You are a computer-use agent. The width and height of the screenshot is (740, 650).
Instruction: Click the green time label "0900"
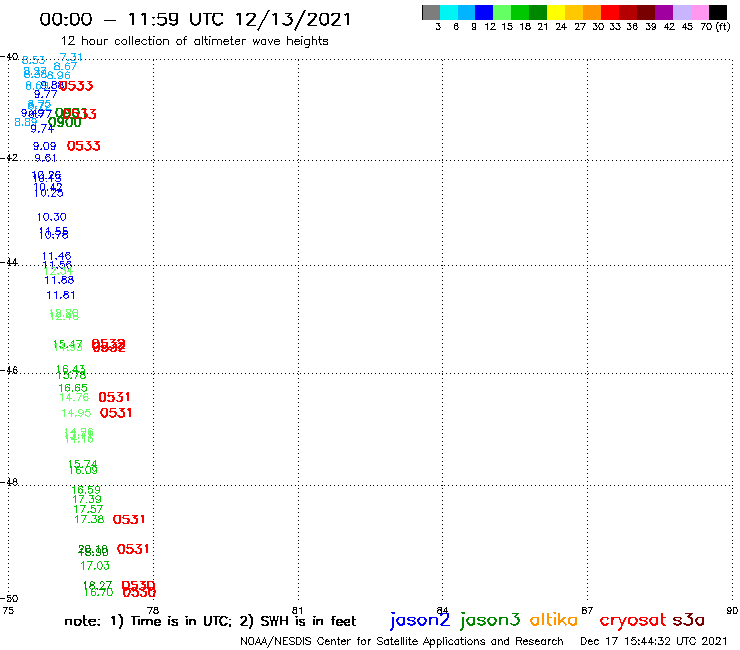65,123
